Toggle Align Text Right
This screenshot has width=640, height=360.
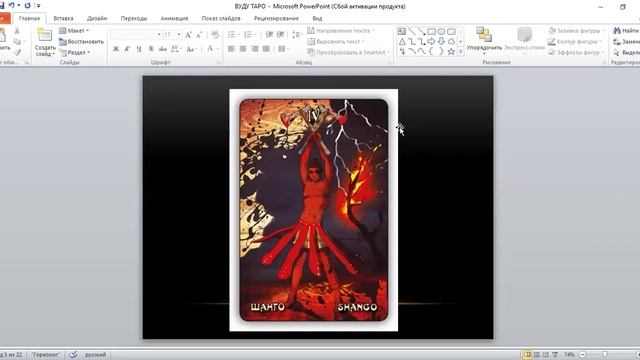[255, 49]
